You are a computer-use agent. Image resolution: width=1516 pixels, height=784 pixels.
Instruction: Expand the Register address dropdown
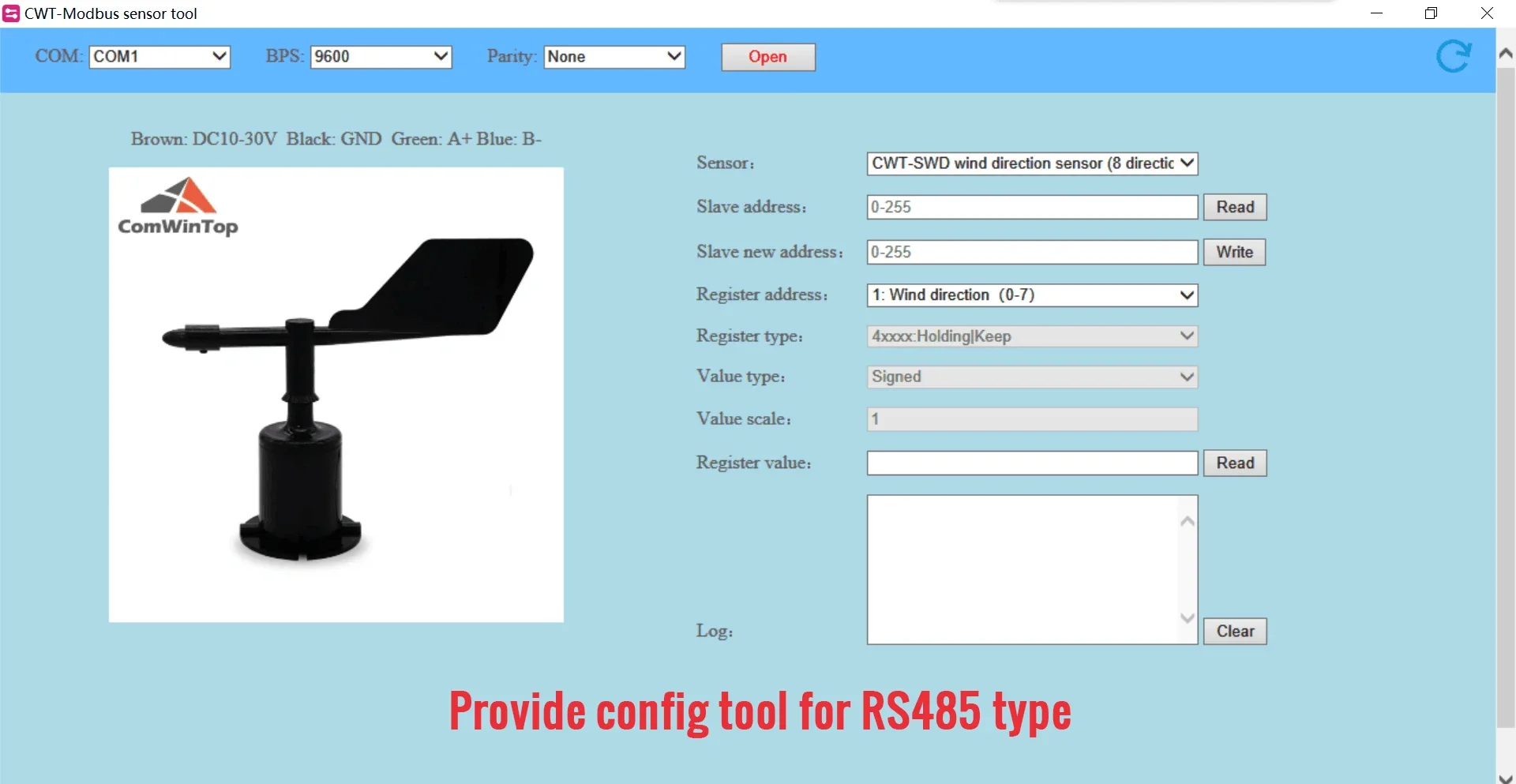1032,295
